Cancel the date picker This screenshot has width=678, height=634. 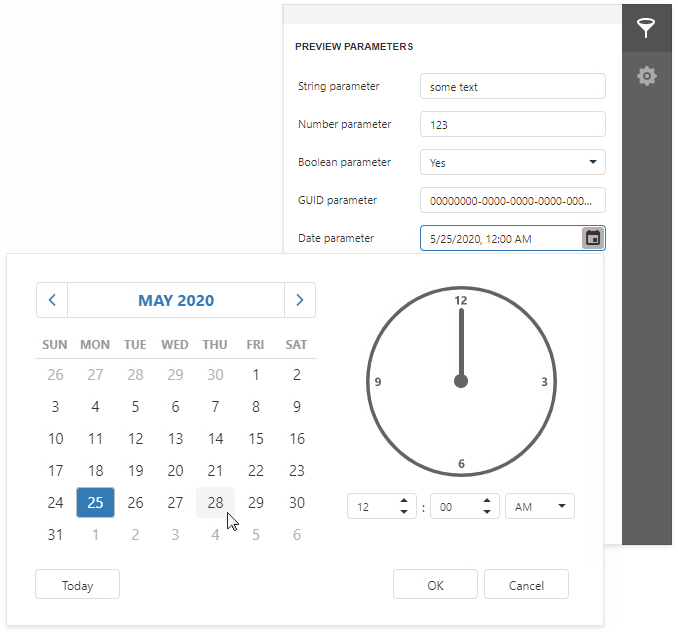click(526, 585)
